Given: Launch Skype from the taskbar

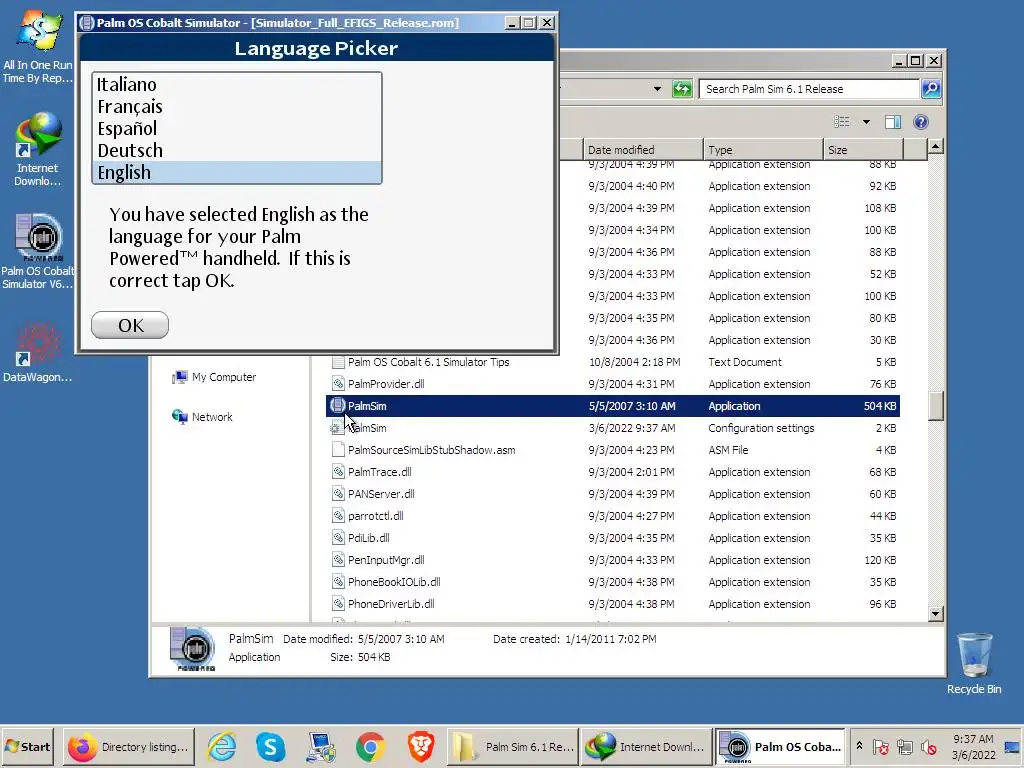Looking at the screenshot, I should tap(270, 746).
